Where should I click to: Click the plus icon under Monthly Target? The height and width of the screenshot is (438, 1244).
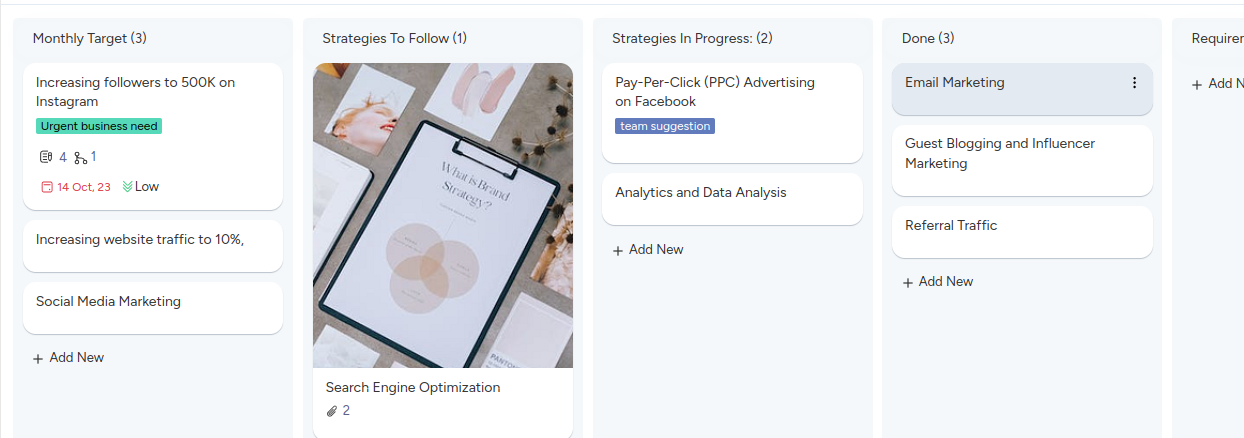[x=38, y=358]
